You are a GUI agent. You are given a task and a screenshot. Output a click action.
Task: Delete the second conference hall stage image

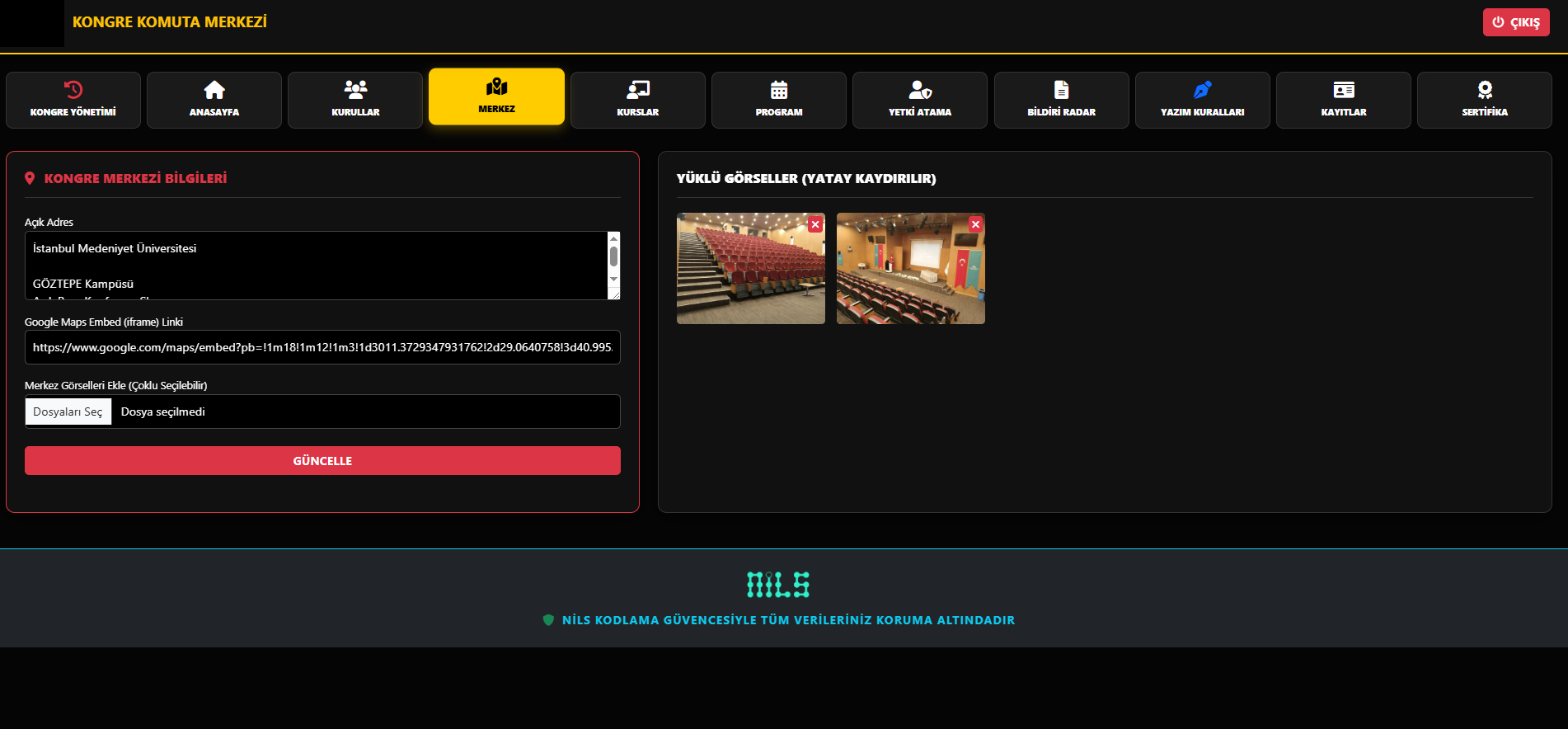pos(975,224)
